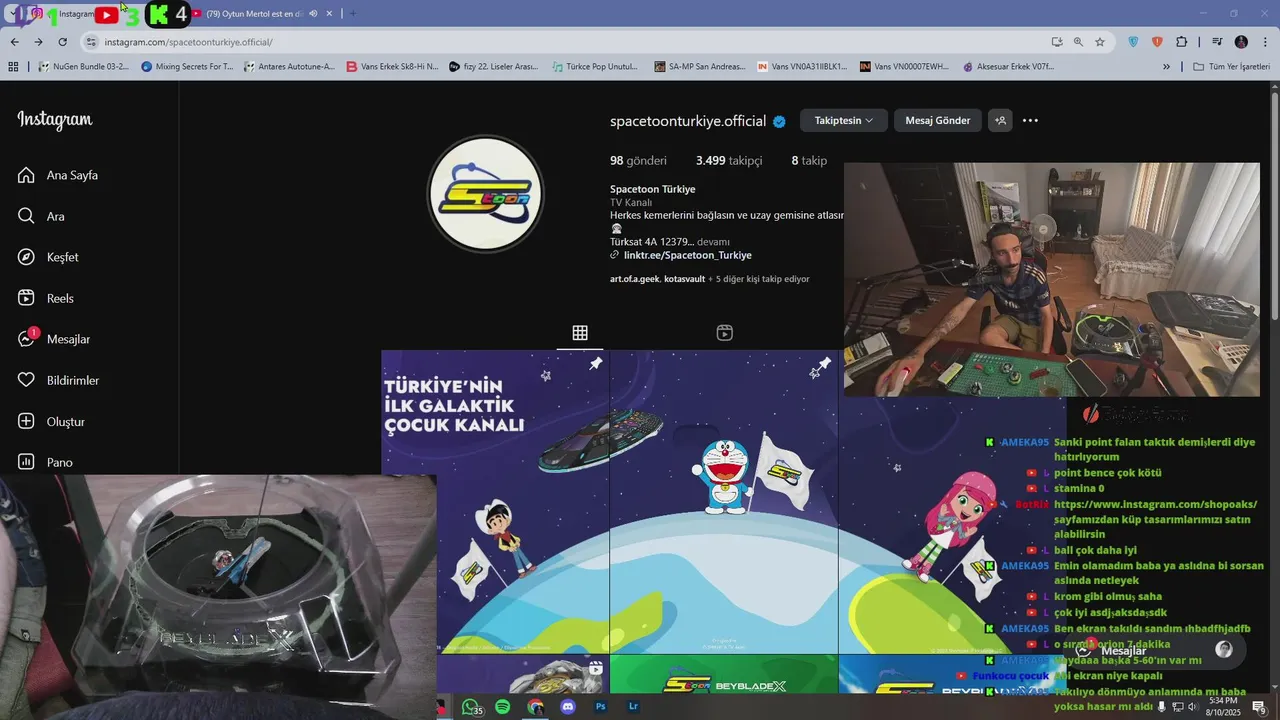This screenshot has width=1280, height=720.
Task: Open the linktr.ee/Spacetoon_Turkiye link
Action: 687,255
